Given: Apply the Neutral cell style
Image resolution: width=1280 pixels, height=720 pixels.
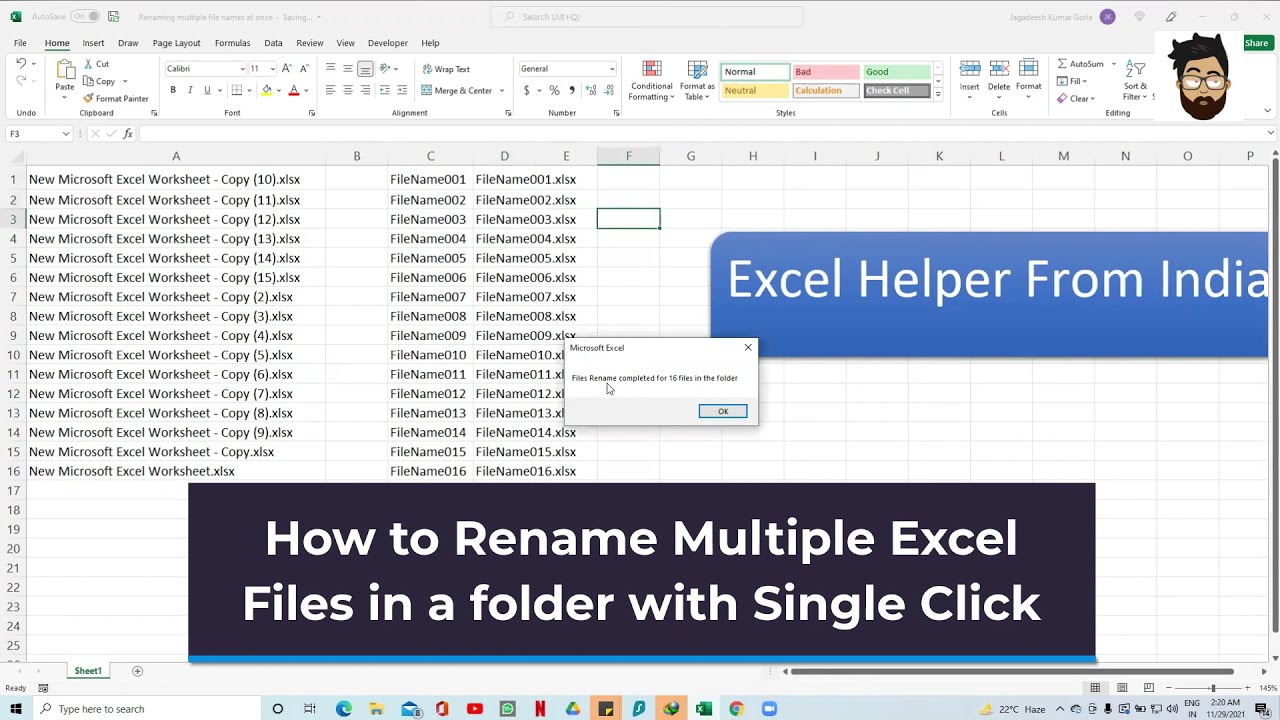Looking at the screenshot, I should tap(755, 90).
